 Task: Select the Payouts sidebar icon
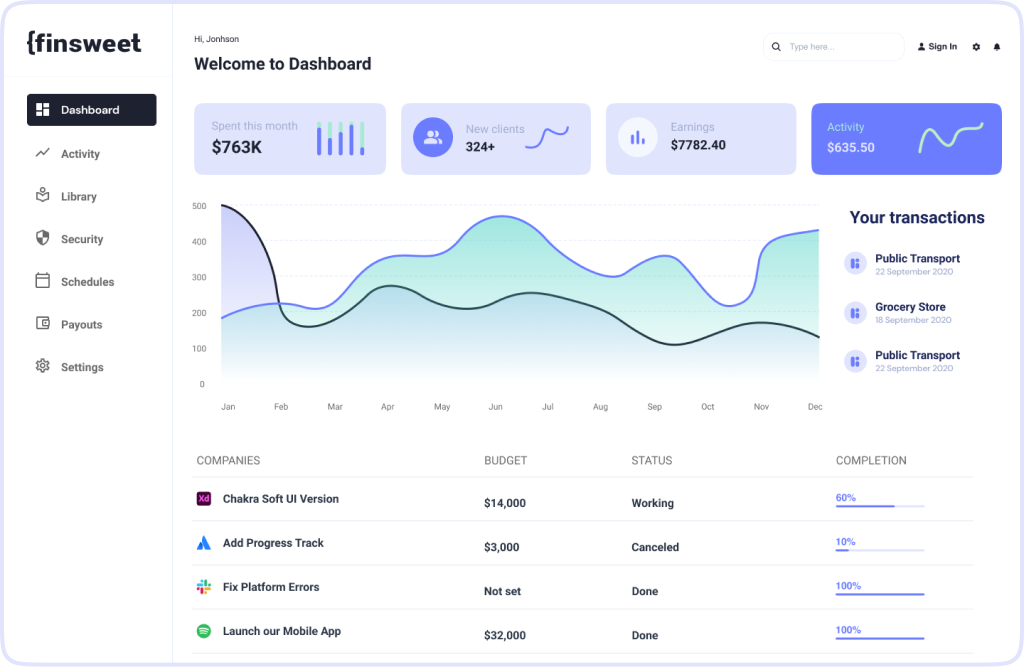(42, 324)
